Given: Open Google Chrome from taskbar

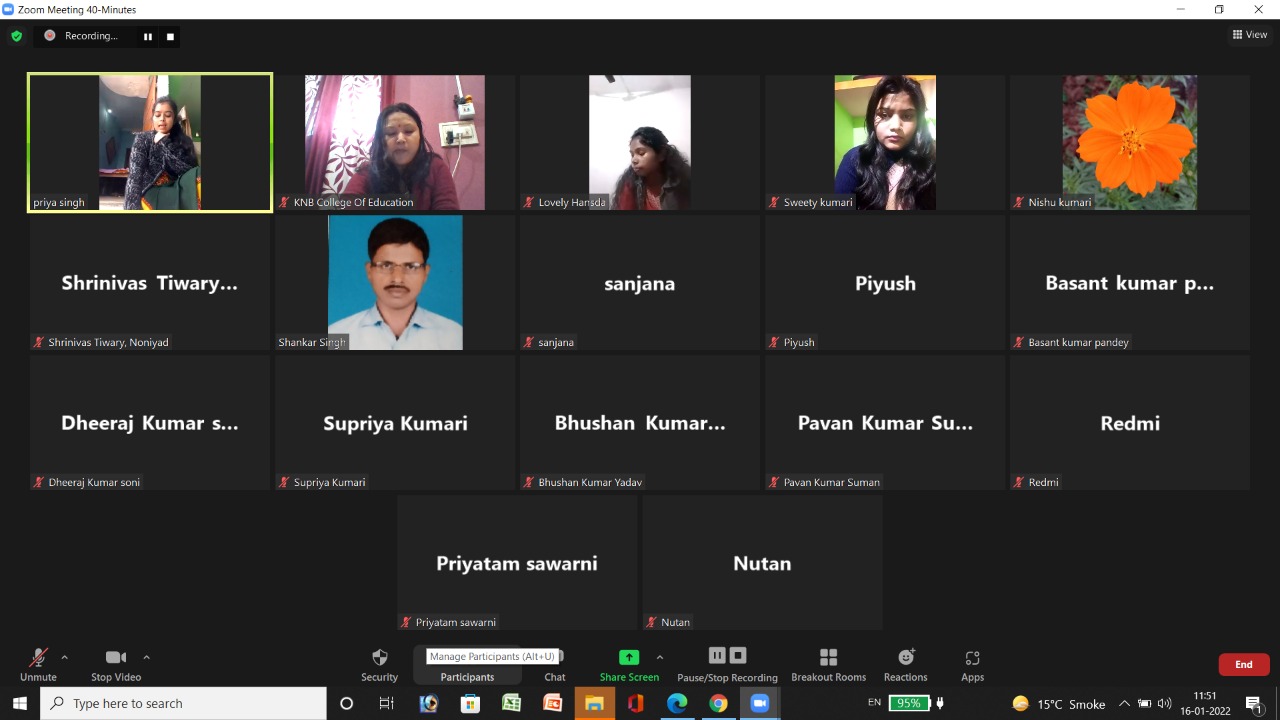Looking at the screenshot, I should click(718, 703).
